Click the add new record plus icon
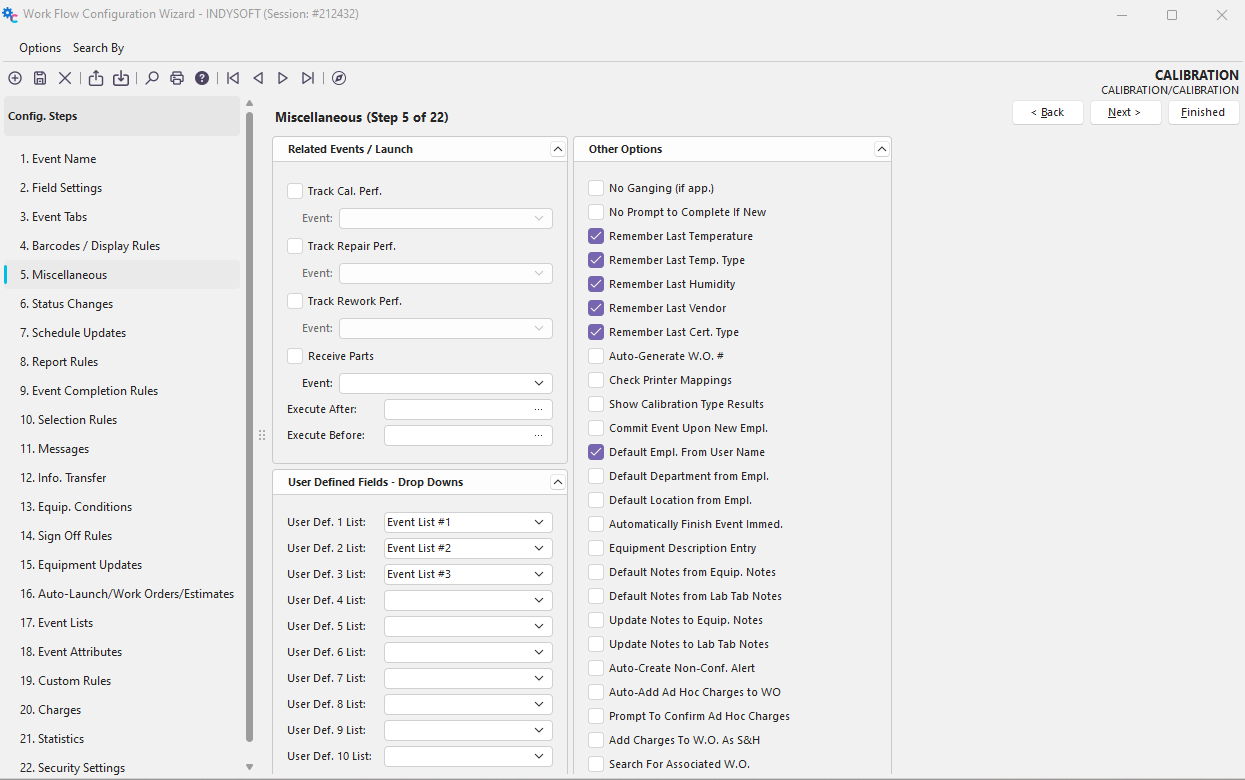Viewport: 1245px width, 780px height. pyautogui.click(x=15, y=78)
